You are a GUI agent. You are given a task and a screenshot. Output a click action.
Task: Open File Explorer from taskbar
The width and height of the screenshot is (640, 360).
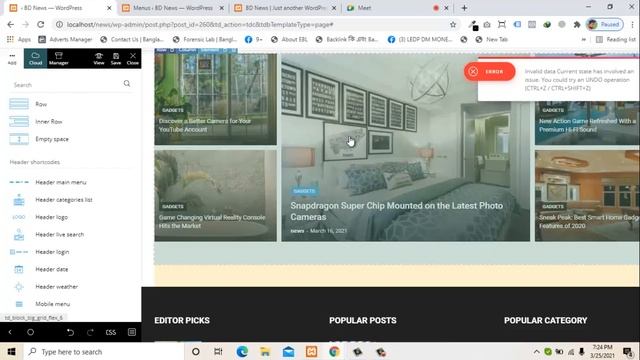[265, 351]
